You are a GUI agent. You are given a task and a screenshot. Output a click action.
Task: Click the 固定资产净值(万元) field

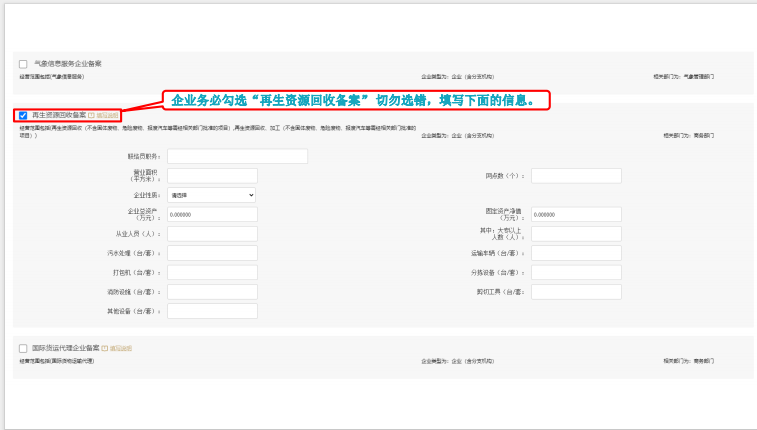pyautogui.click(x=575, y=214)
